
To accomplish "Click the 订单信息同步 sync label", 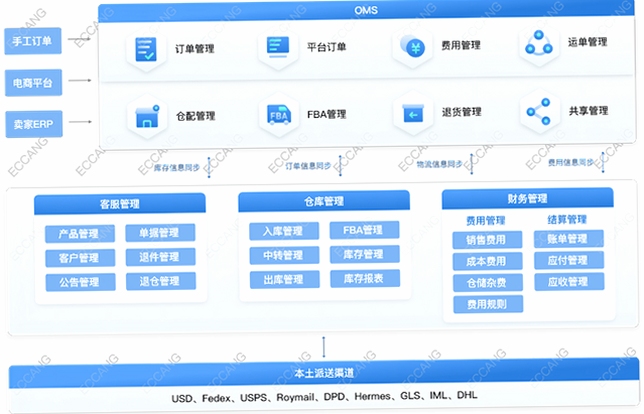I will click(308, 166).
